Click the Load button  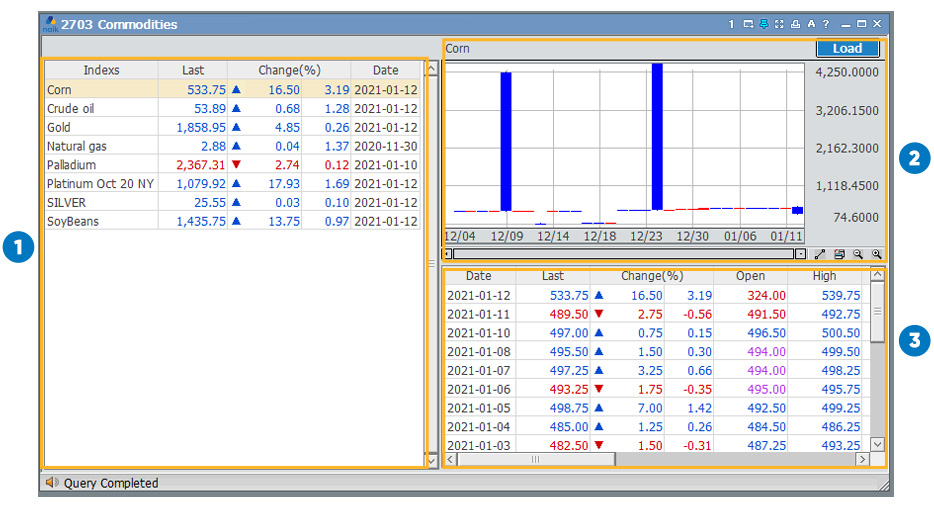(846, 49)
